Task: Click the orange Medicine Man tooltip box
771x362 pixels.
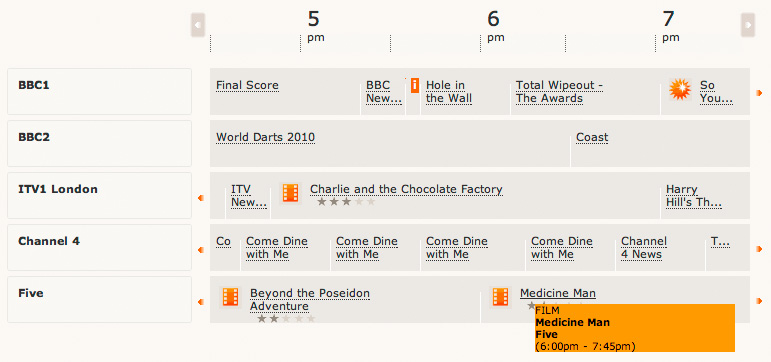Action: click(x=635, y=328)
